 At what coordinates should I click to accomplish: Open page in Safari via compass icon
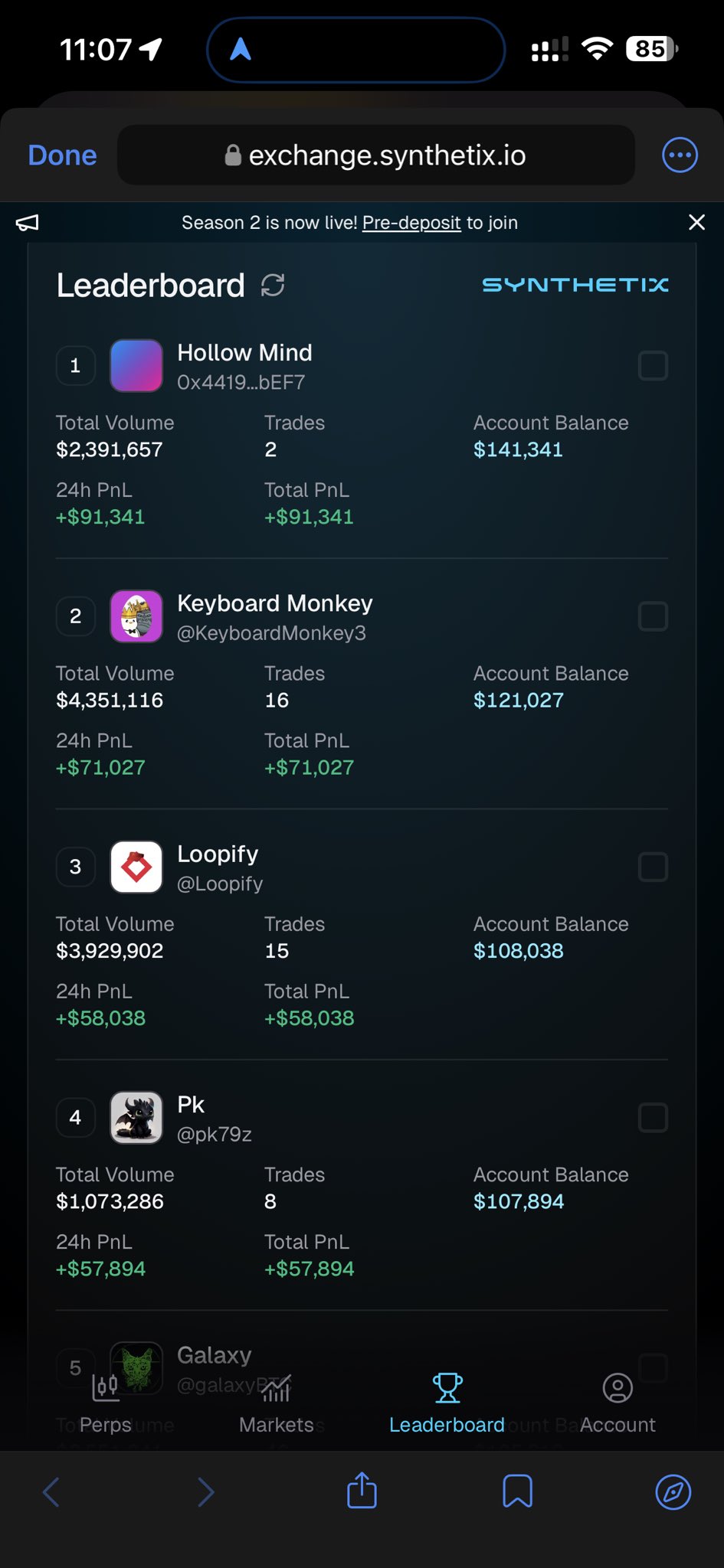(x=673, y=1491)
